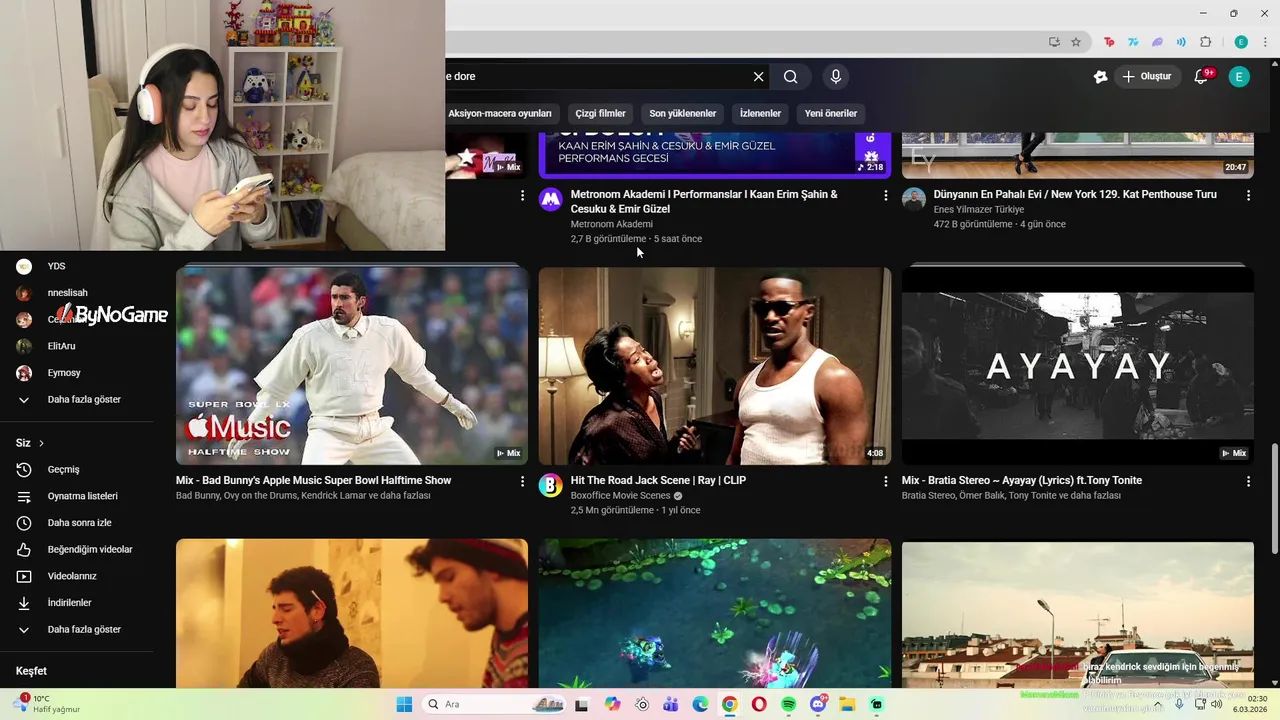Open the Tp browser extension
Viewport: 1280px width, 720px height.
(x=1109, y=42)
